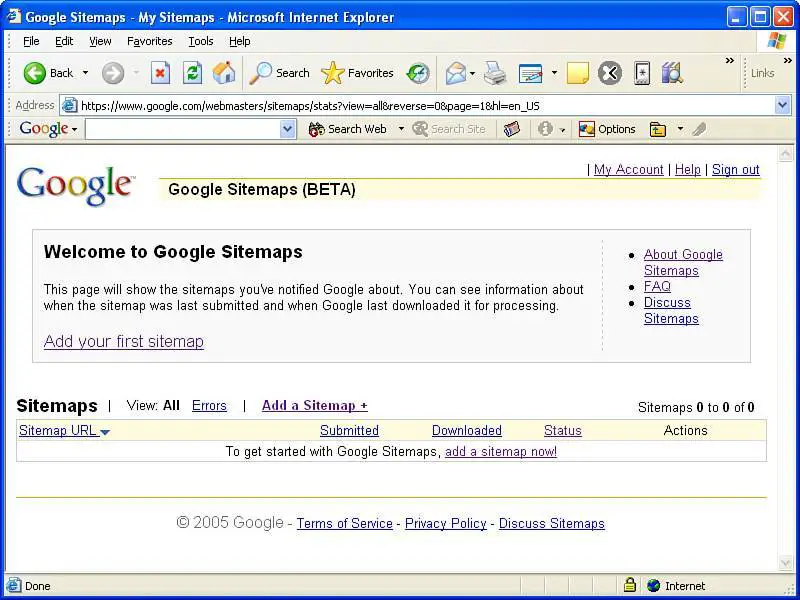Click the add a sitemap now! link

point(501,452)
